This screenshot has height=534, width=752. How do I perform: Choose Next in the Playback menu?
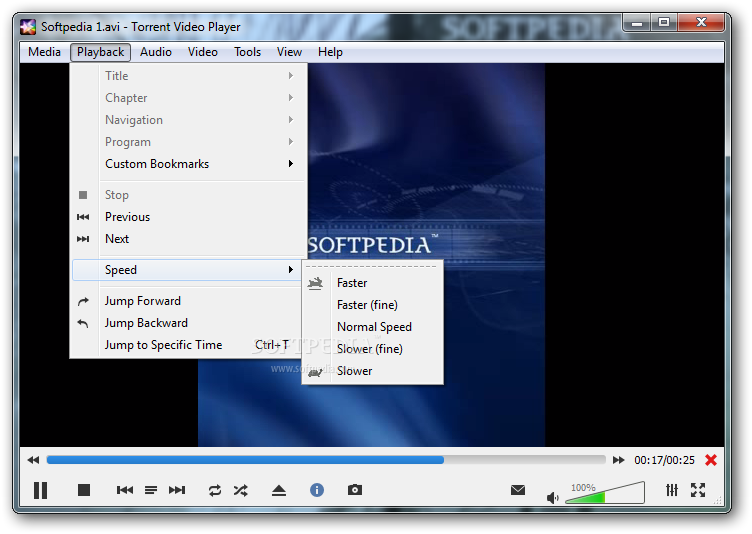click(x=189, y=239)
